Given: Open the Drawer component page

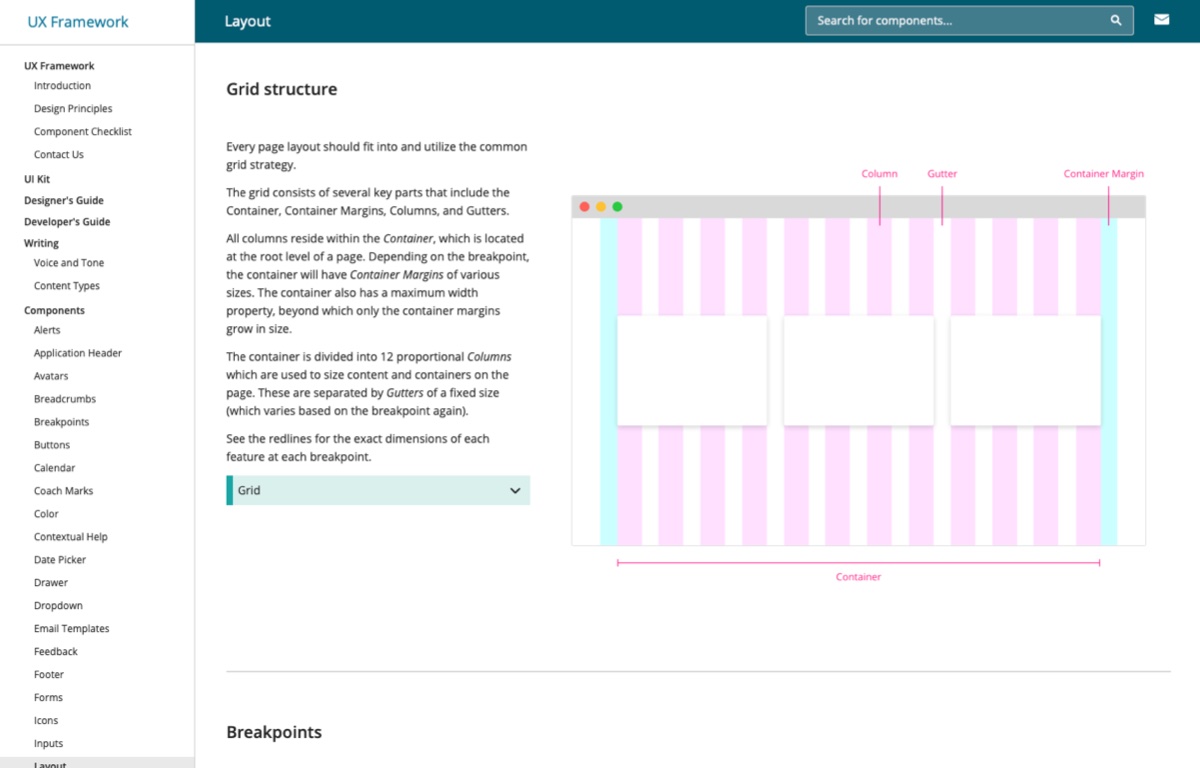Looking at the screenshot, I should pyautogui.click(x=51, y=583).
